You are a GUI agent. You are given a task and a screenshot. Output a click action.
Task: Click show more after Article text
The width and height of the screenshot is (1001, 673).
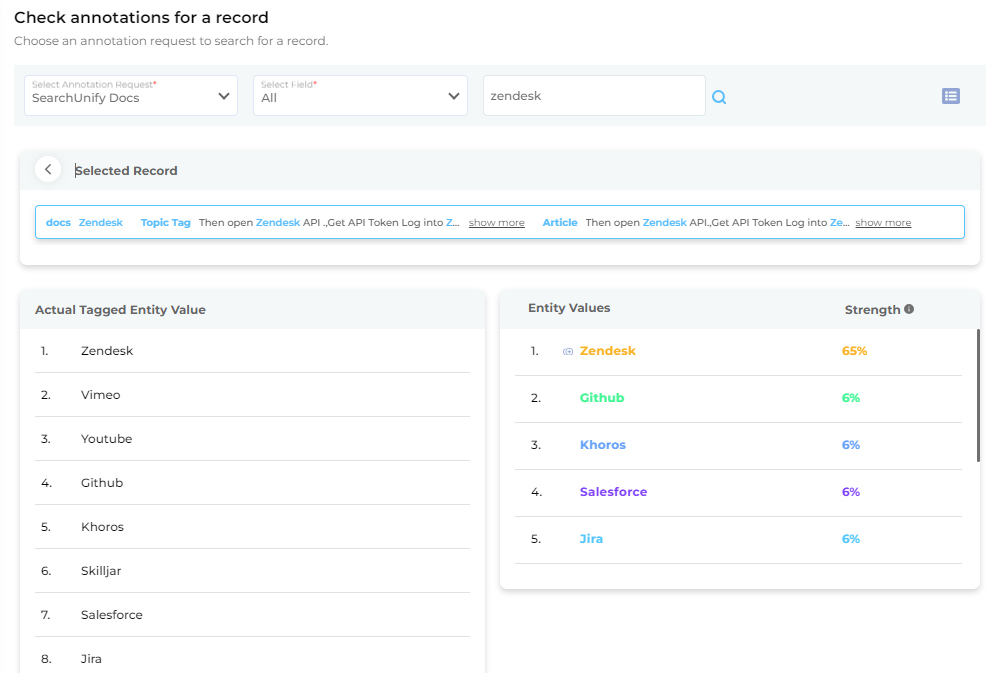point(883,222)
